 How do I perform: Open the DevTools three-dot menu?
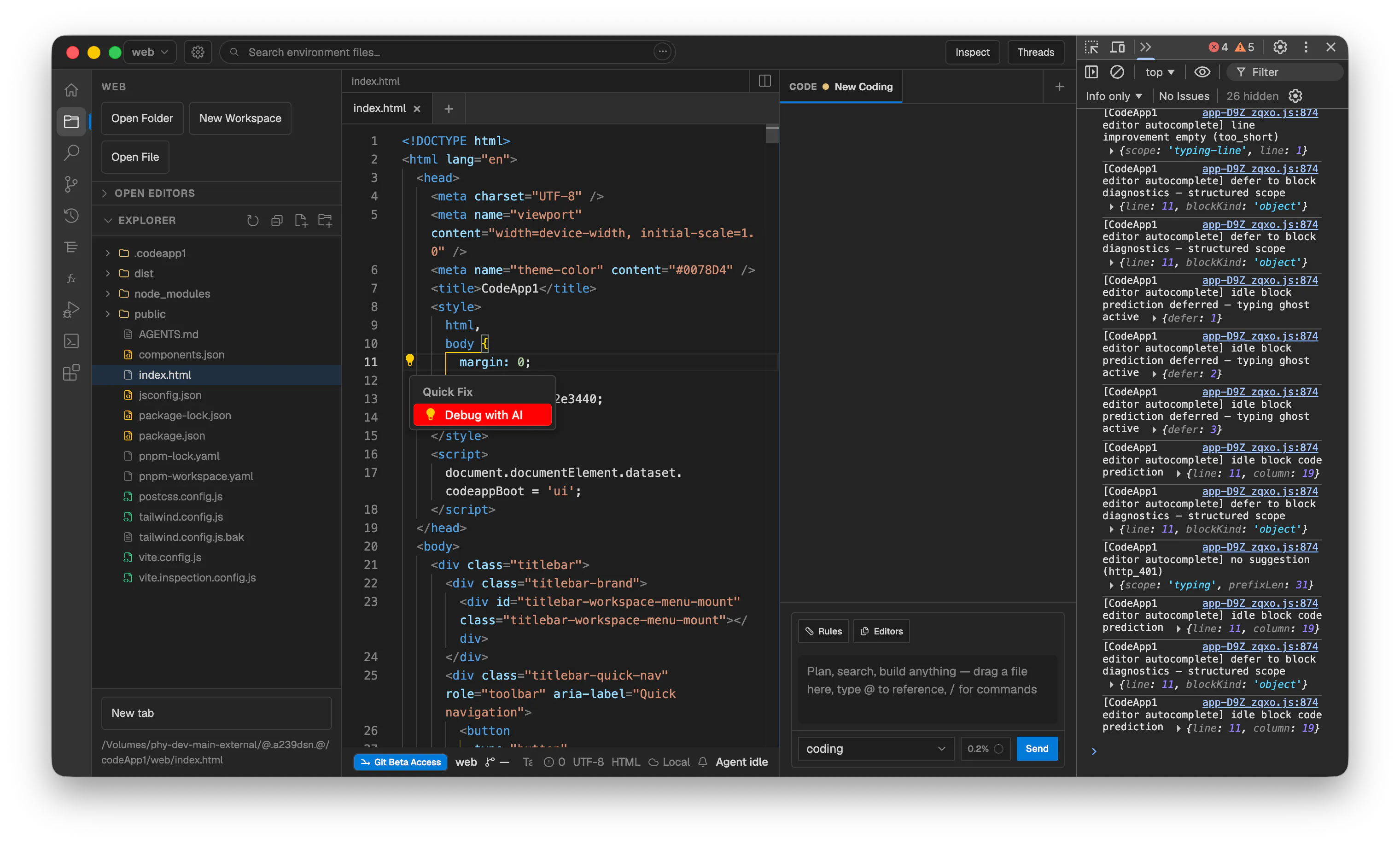coord(1306,47)
